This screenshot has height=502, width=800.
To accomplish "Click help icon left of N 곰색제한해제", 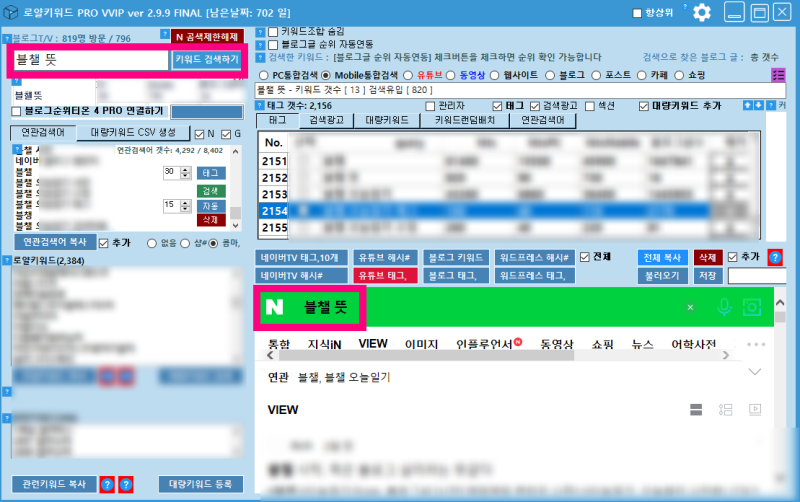I will (x=165, y=34).
